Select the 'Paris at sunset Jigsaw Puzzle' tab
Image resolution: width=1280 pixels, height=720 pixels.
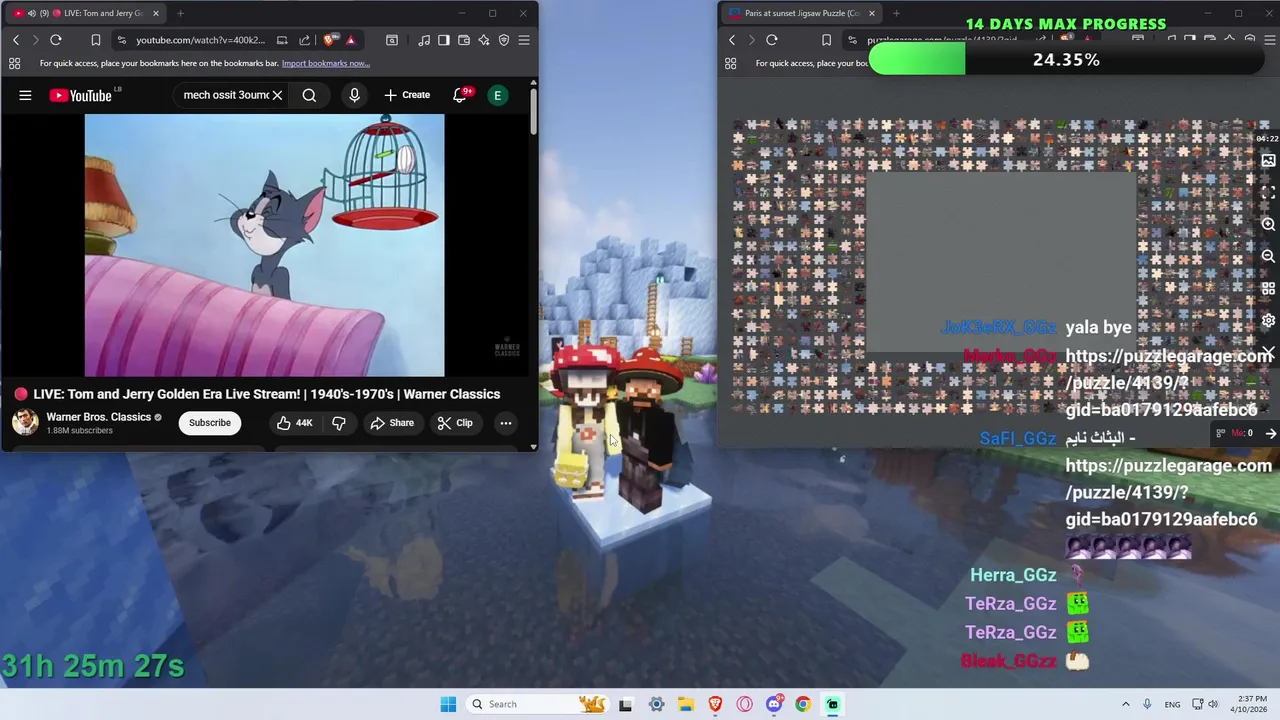pos(800,13)
